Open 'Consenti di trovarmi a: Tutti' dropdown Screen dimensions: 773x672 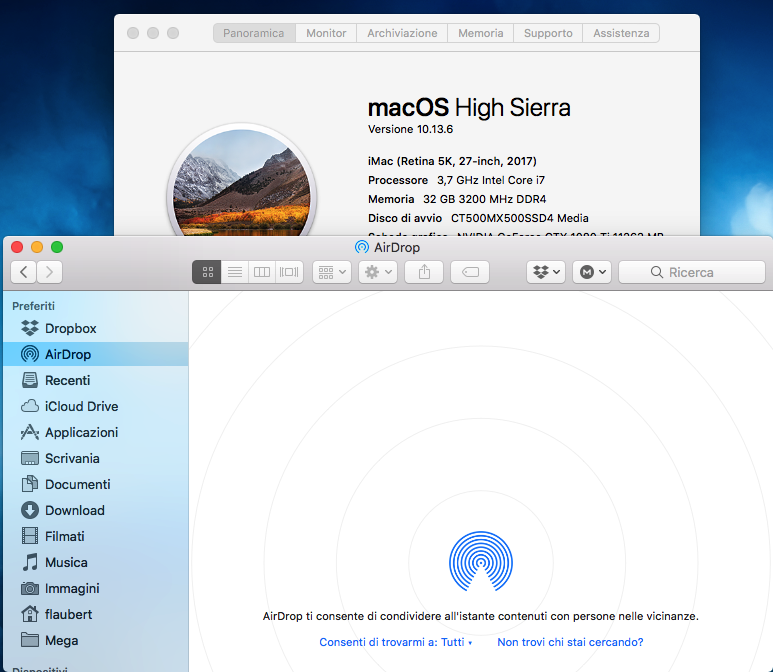click(396, 642)
